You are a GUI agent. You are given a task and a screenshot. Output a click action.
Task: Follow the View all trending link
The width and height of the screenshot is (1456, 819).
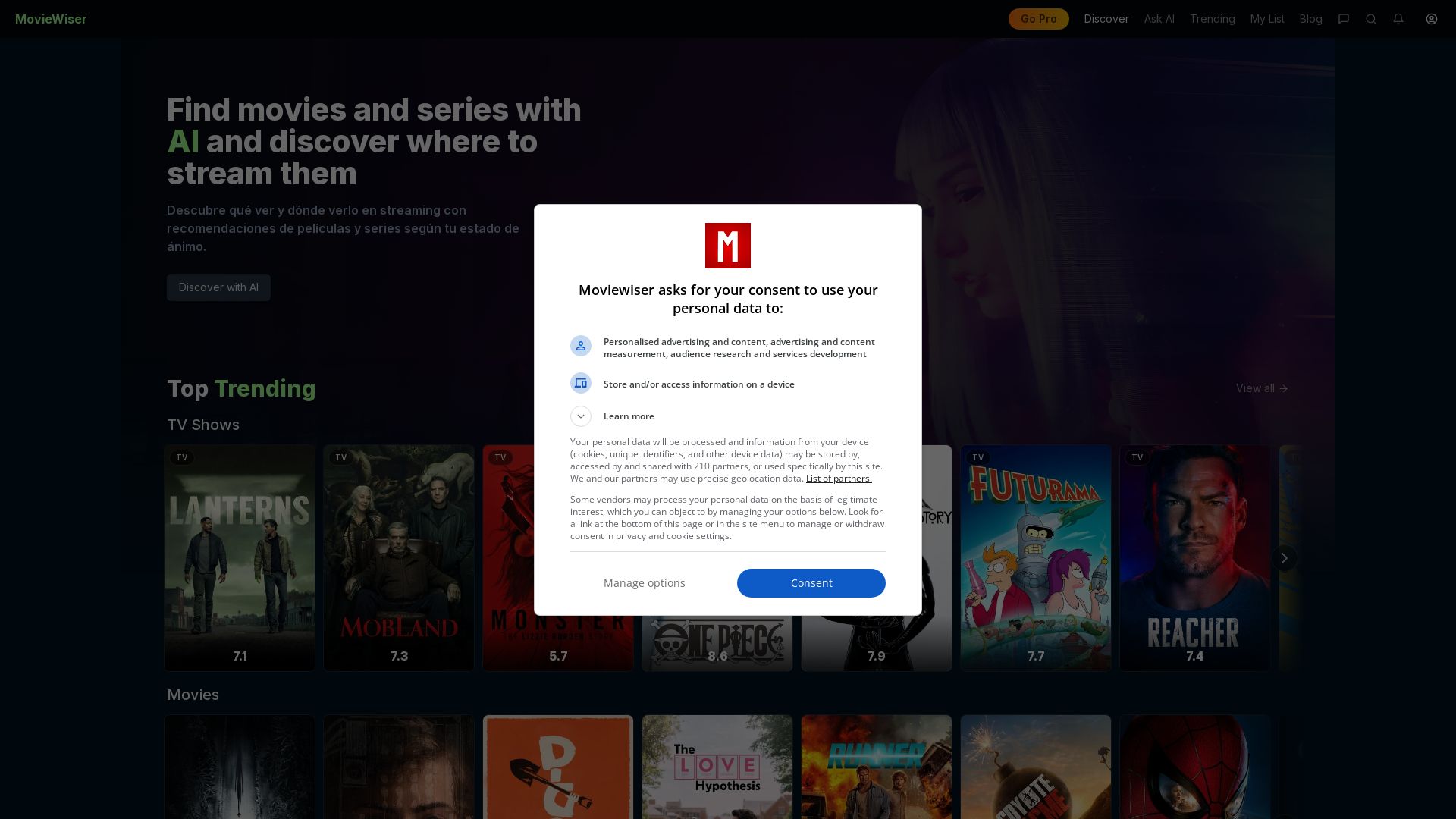[x=1262, y=388]
